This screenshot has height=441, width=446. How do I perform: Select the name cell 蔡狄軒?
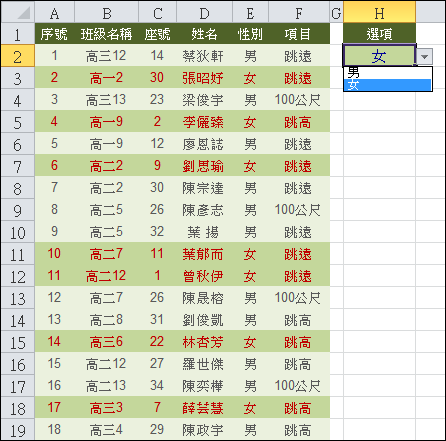tap(204, 56)
